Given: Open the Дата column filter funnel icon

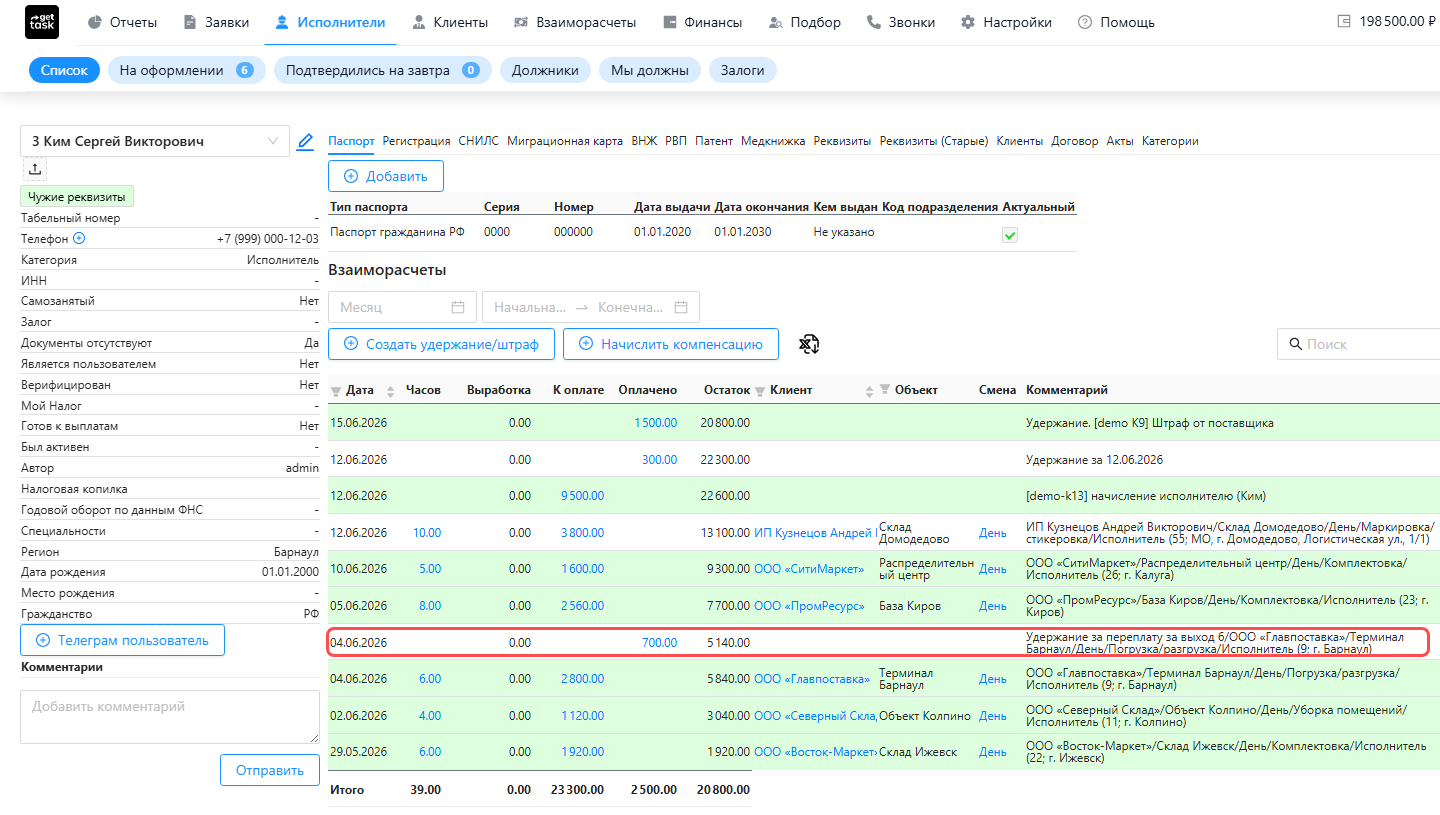Looking at the screenshot, I should [x=335, y=391].
